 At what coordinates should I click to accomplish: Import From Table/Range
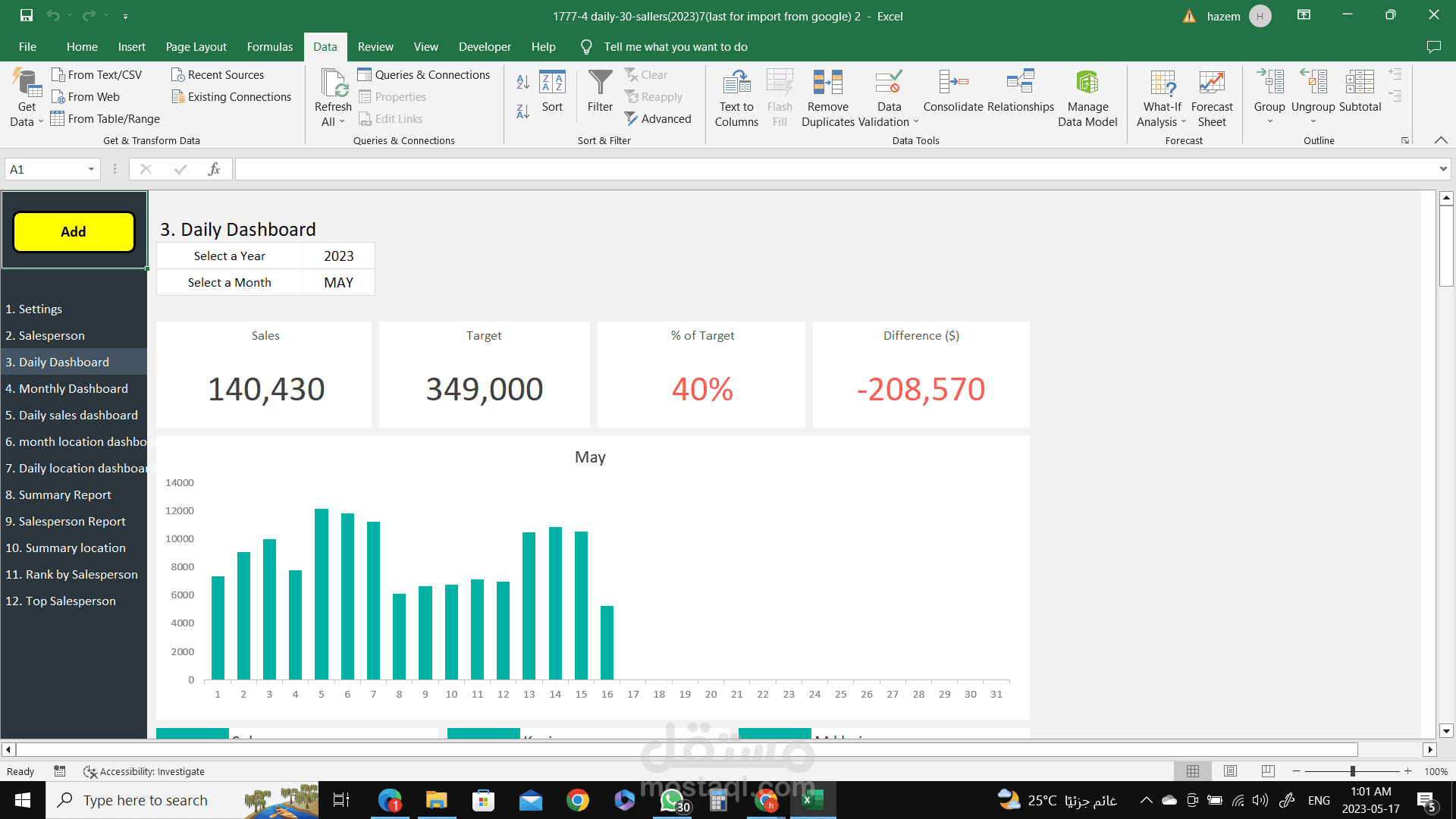pyautogui.click(x=105, y=118)
